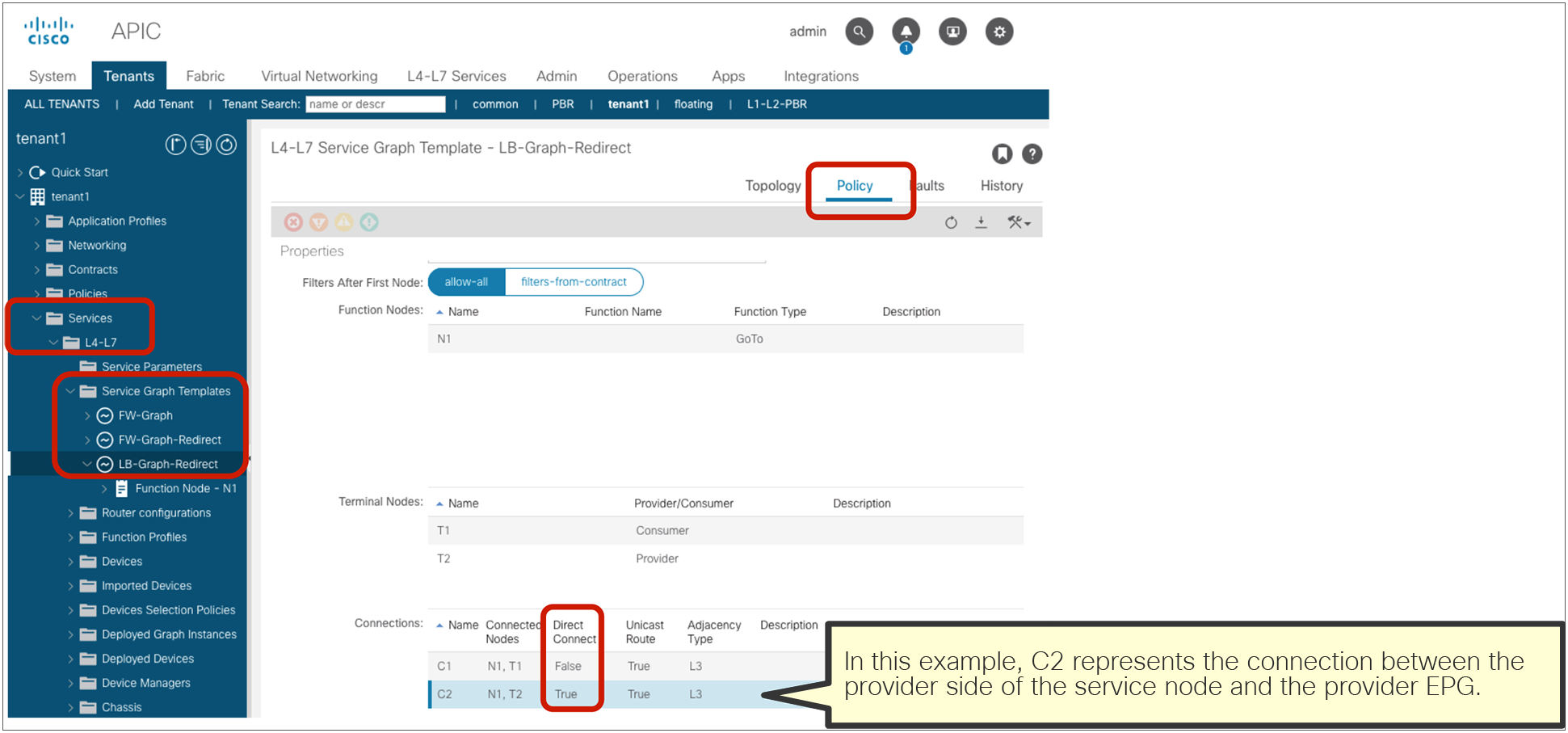Screen dimensions: 1568x733
Task: Click Add Tenant link
Action: [163, 104]
